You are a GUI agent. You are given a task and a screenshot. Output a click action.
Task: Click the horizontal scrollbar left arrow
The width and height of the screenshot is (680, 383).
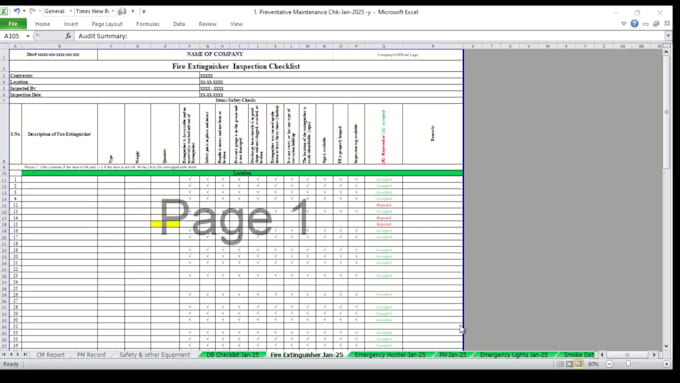tap(602, 355)
